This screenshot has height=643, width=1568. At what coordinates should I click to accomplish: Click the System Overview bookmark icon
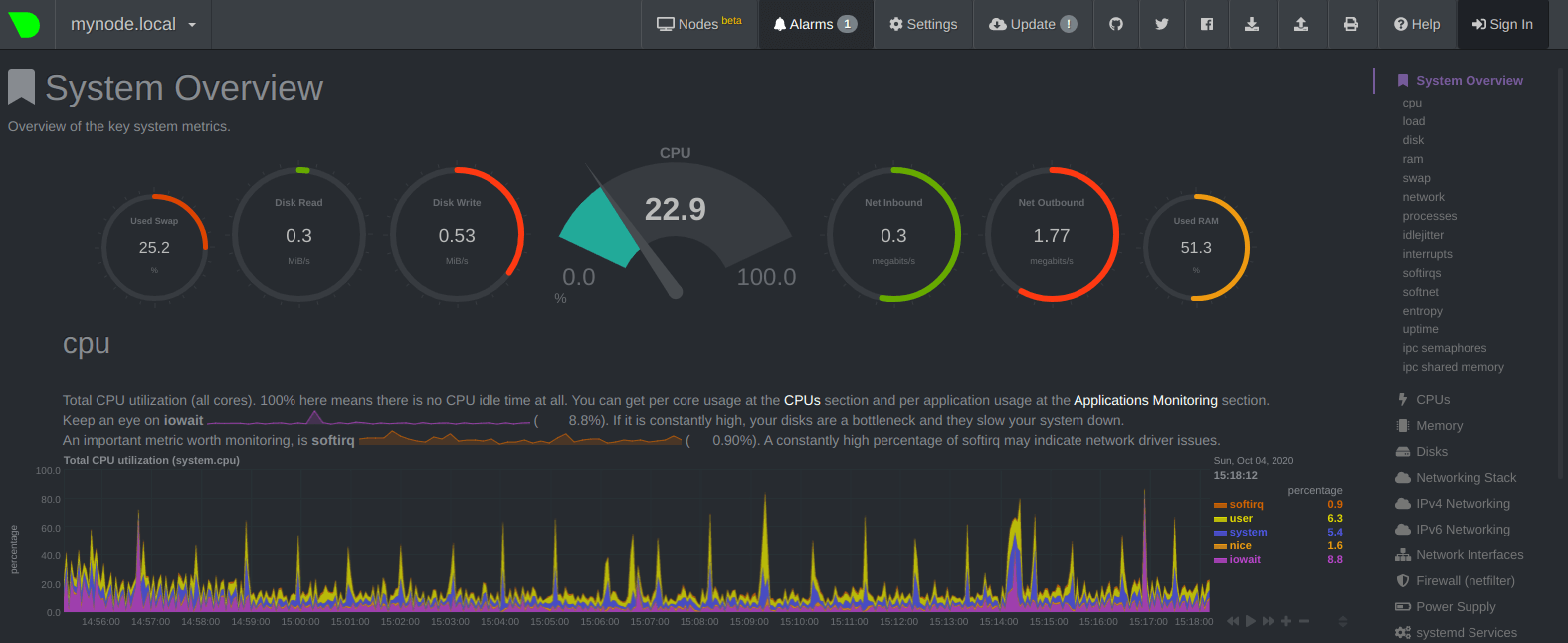click(x=21, y=87)
